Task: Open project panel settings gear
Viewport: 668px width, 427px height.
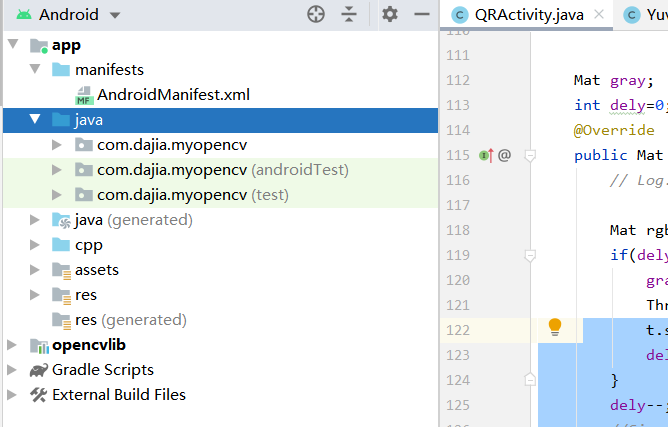Action: pyautogui.click(x=390, y=14)
